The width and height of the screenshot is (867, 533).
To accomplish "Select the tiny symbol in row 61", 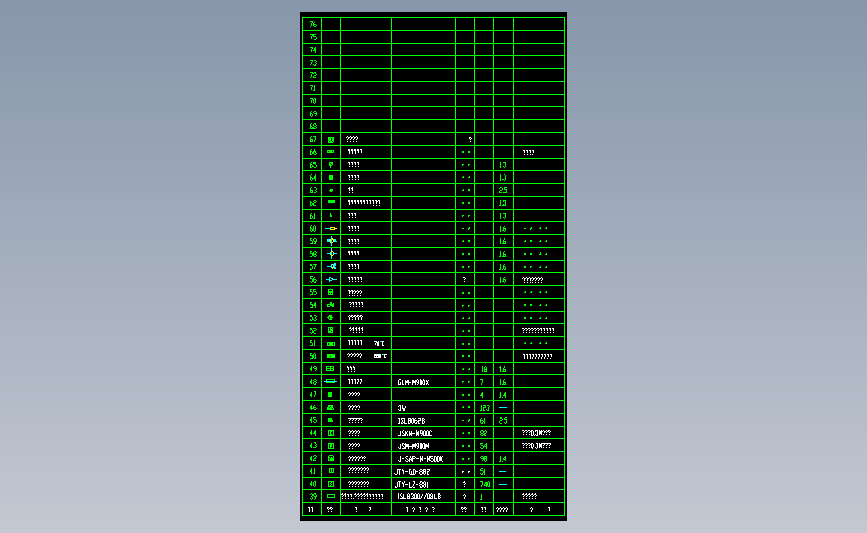I will tap(331, 215).
